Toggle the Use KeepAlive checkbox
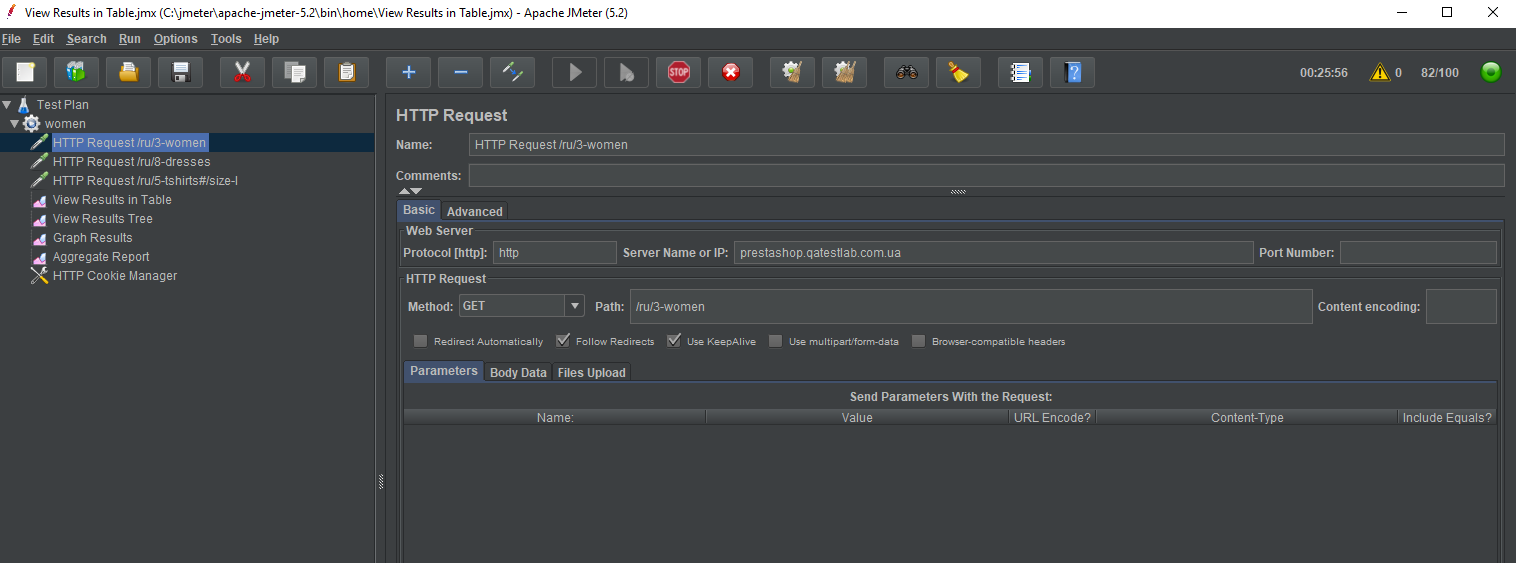The image size is (1516, 563). (674, 341)
